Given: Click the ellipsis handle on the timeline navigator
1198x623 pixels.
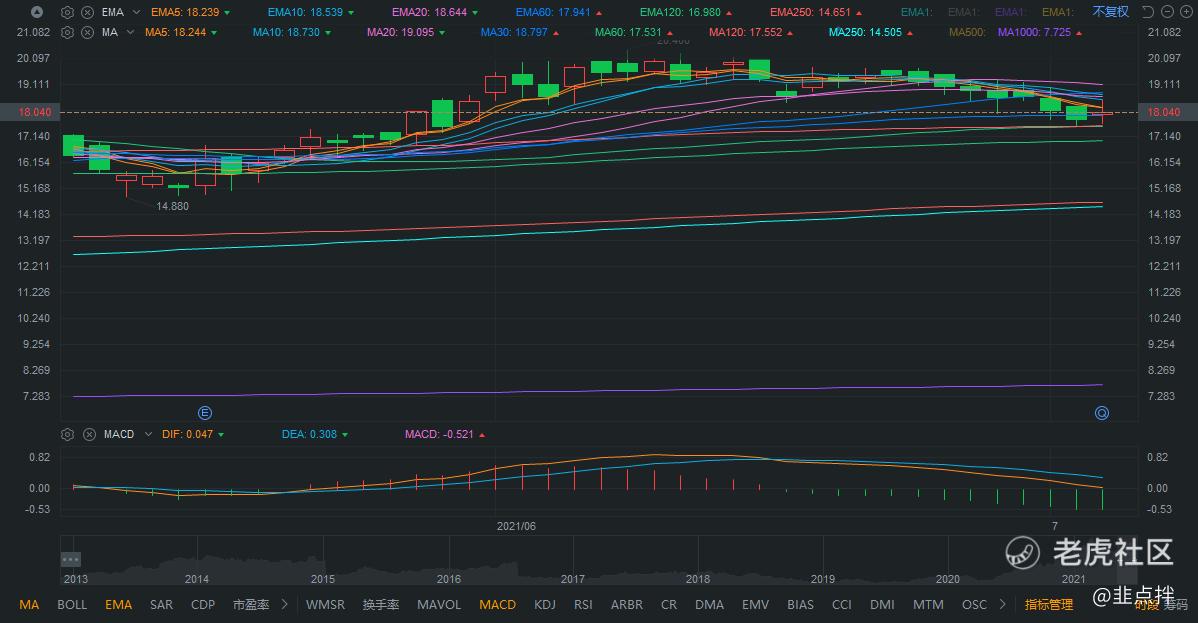Looking at the screenshot, I should pyautogui.click(x=70, y=560).
